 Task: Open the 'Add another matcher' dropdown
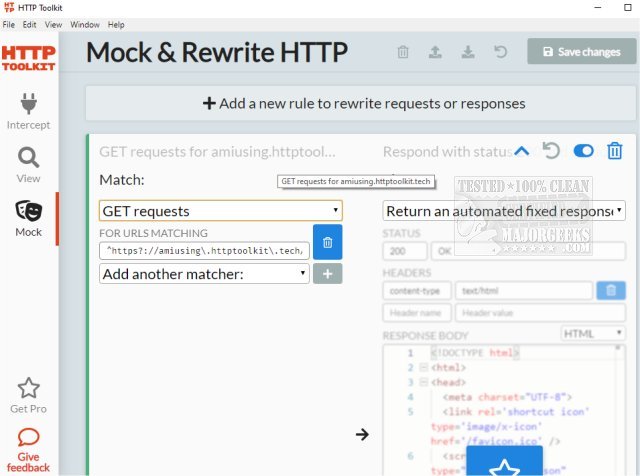click(x=204, y=274)
